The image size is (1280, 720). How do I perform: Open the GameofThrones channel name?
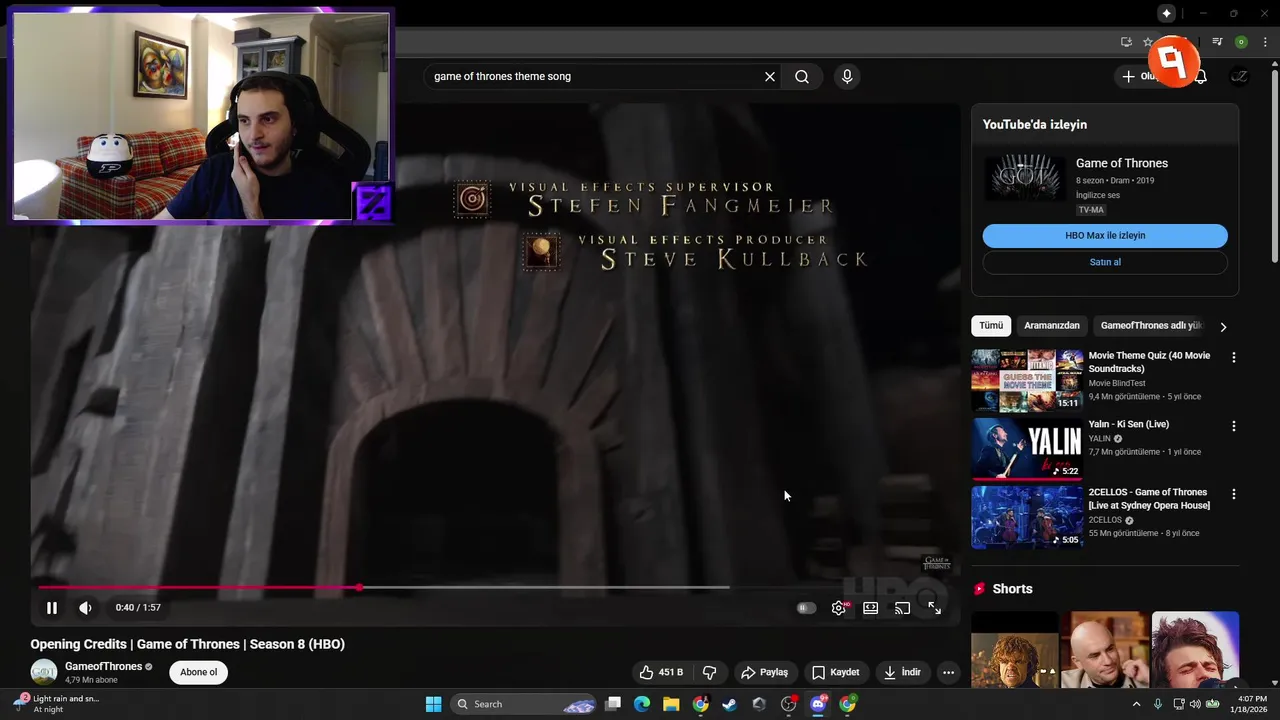pos(104,667)
